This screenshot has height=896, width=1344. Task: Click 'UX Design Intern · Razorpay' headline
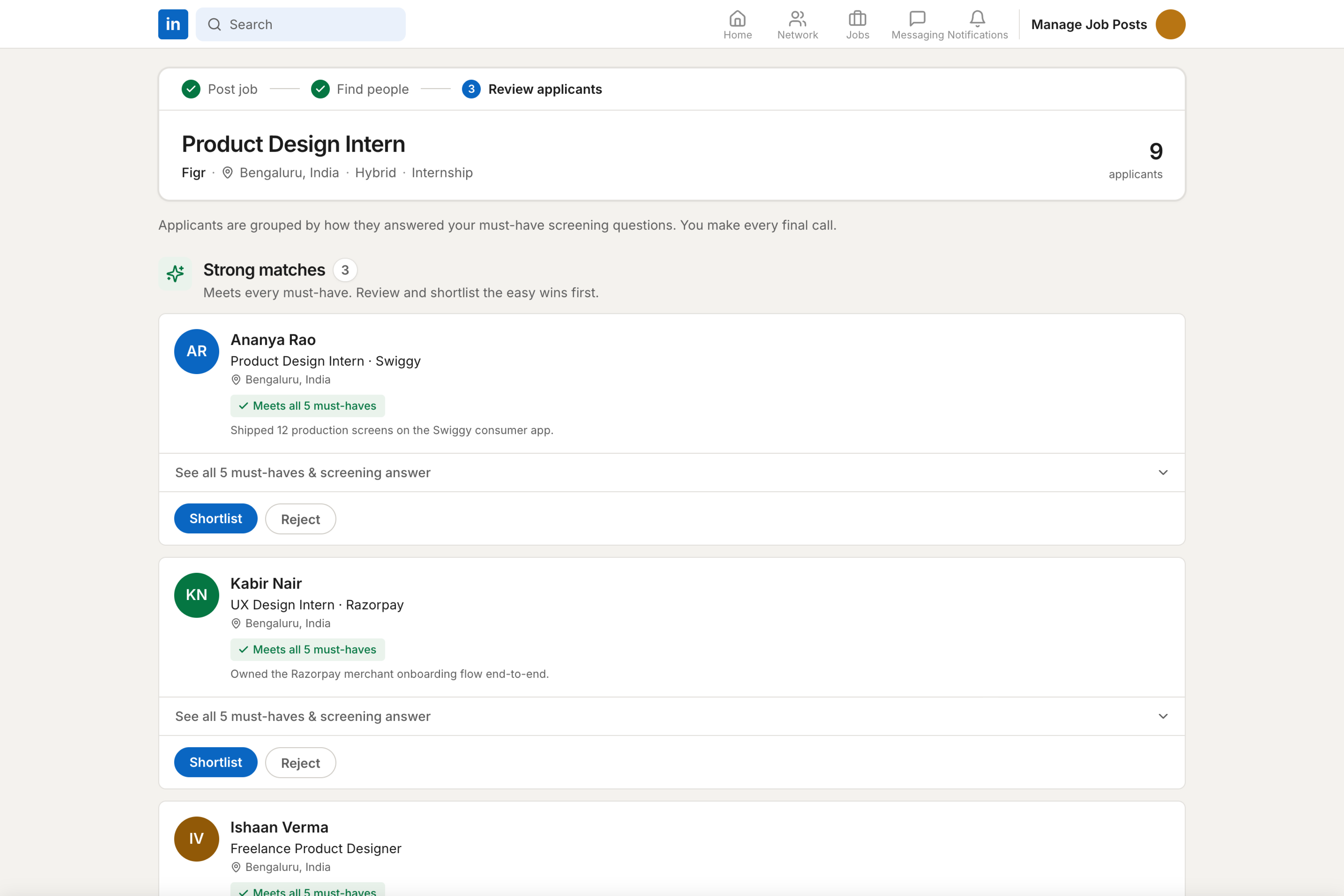coord(317,605)
